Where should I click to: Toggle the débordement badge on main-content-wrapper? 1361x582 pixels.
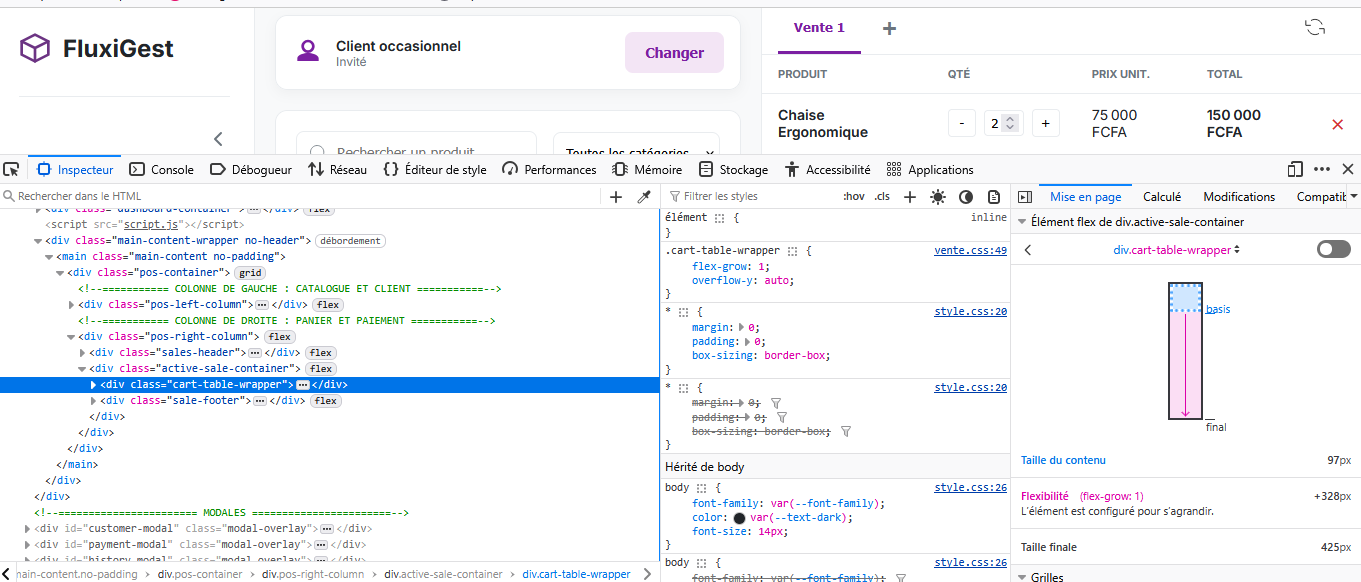pyautogui.click(x=350, y=241)
